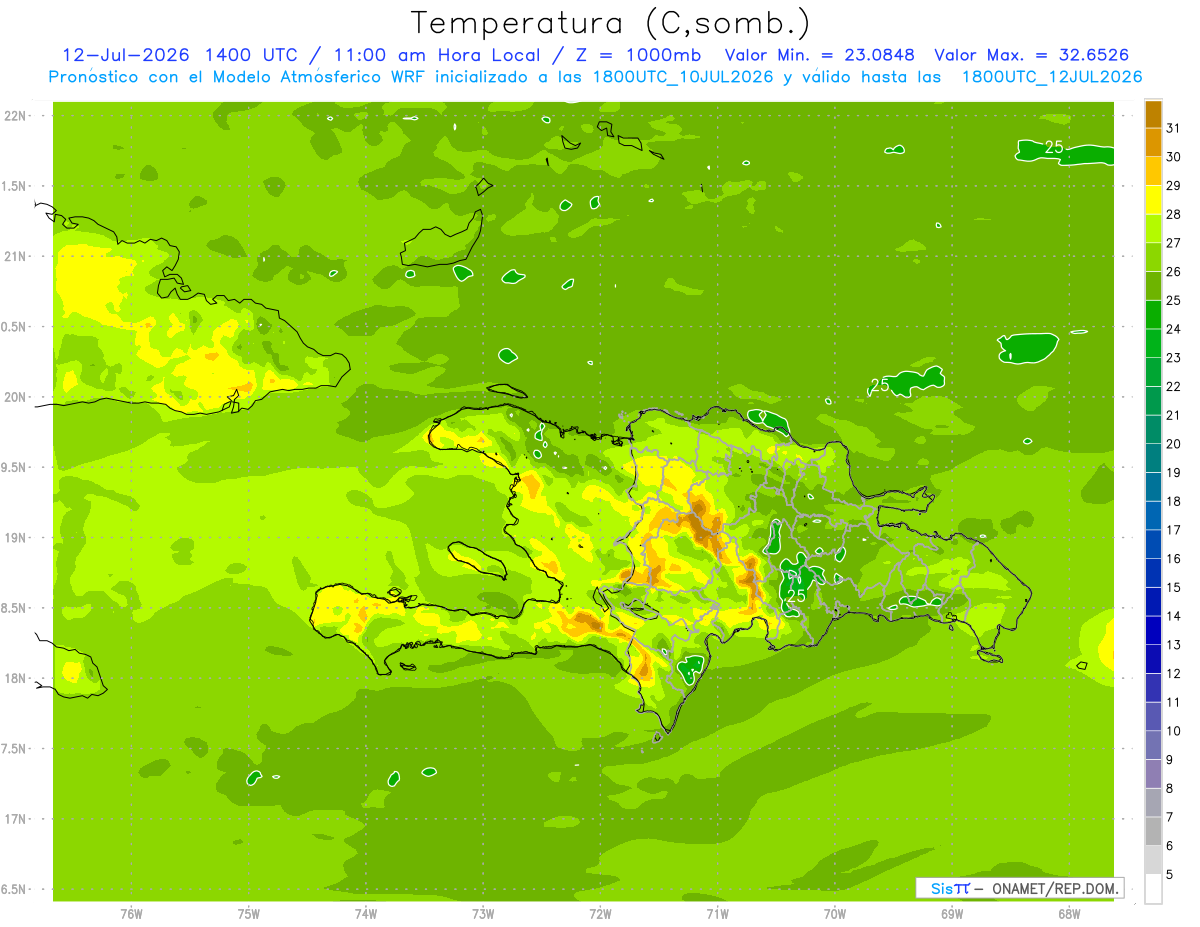
Task: Click the "12" color scale label
Action: tap(1174, 673)
